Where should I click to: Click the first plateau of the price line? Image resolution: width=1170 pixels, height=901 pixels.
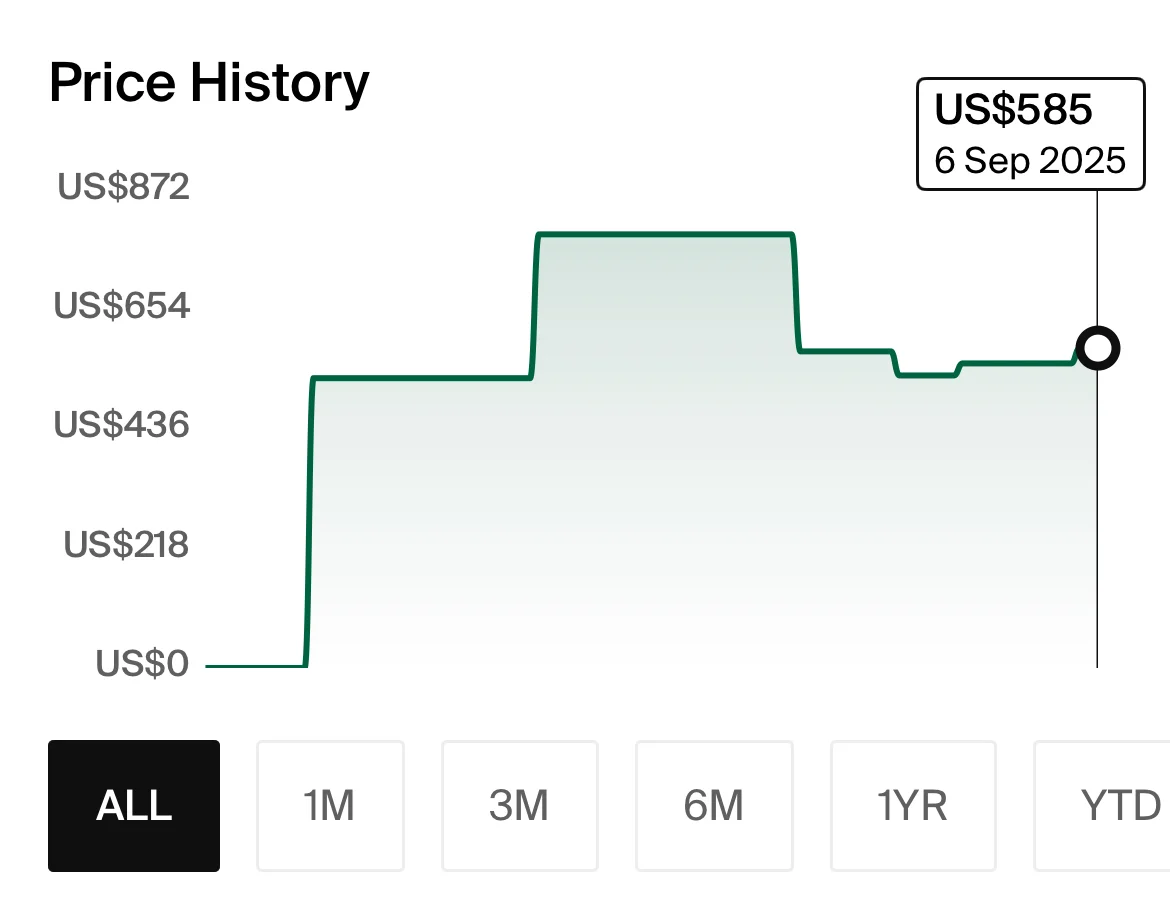[x=420, y=378]
